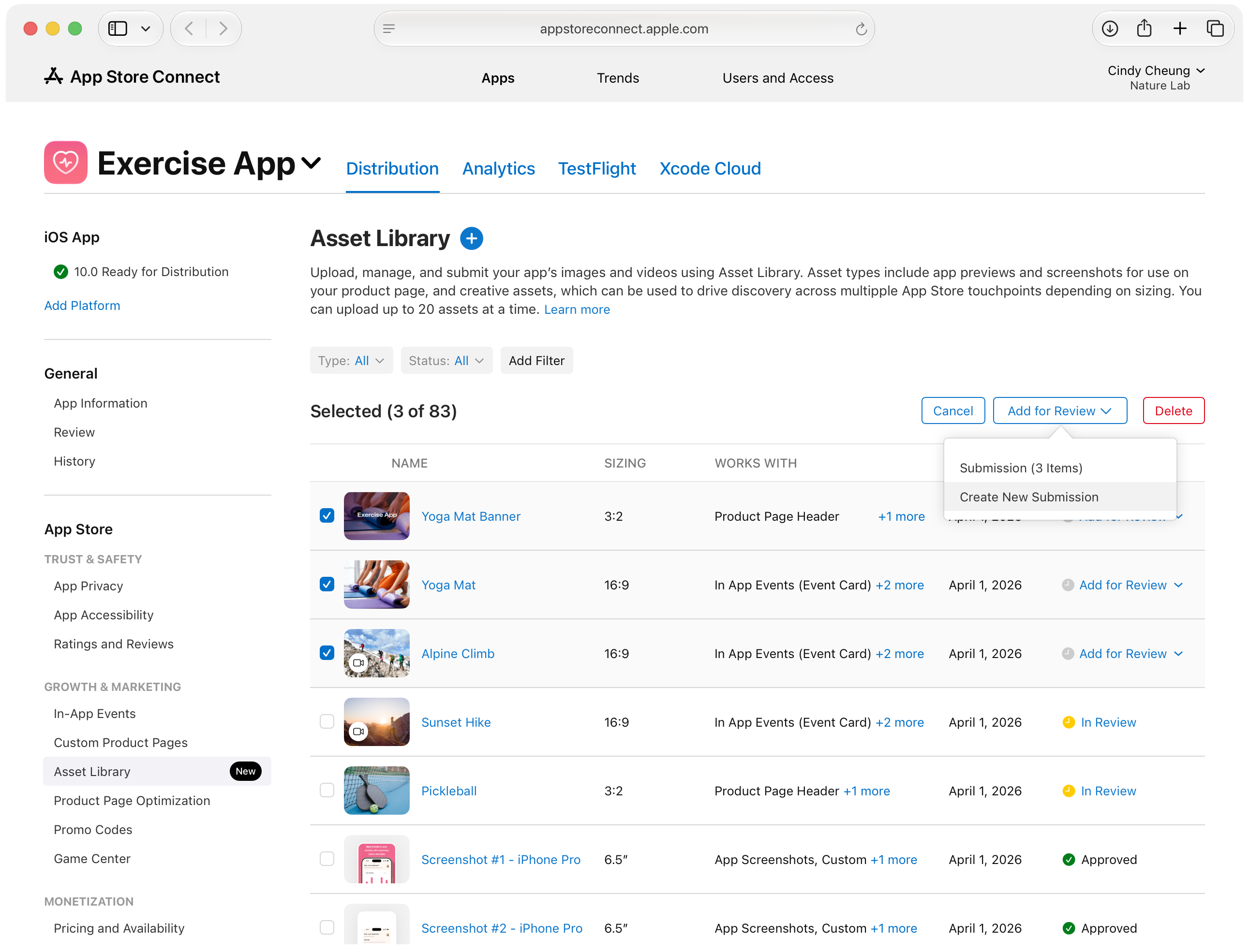This screenshot has width=1249, height=952.
Task: Open Safari downloads icon
Action: coord(1110,29)
